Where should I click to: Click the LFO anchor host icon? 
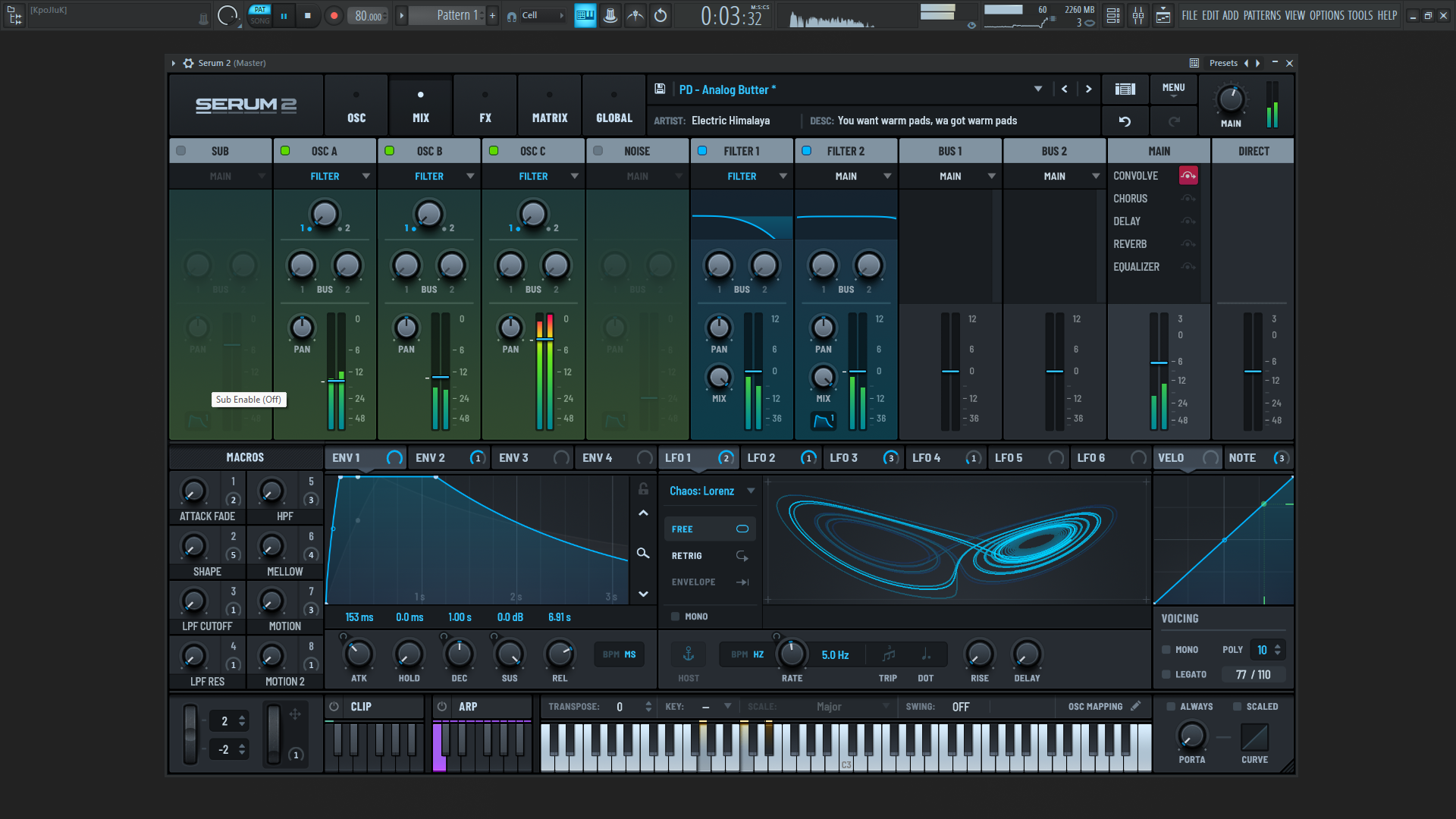point(689,654)
